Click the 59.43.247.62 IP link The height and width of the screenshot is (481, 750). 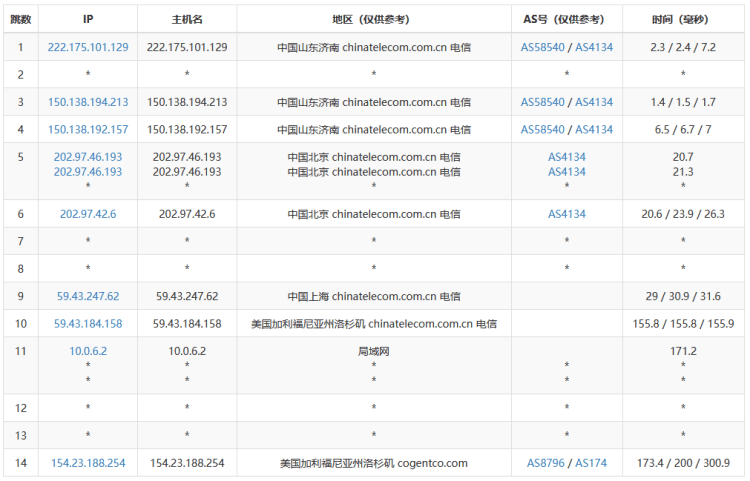(88, 296)
